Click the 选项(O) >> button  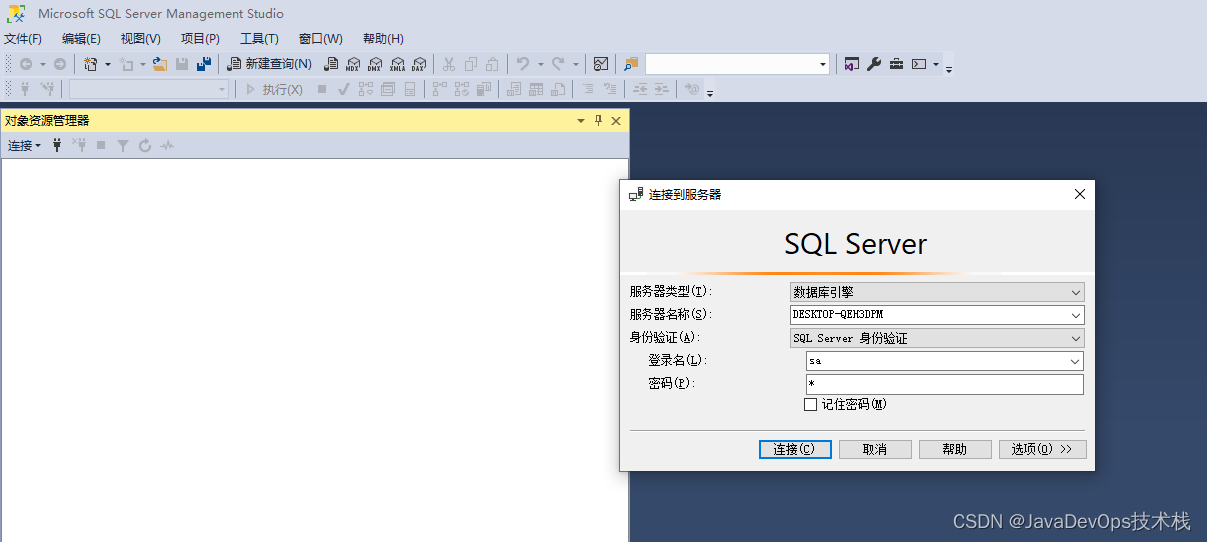(1043, 450)
